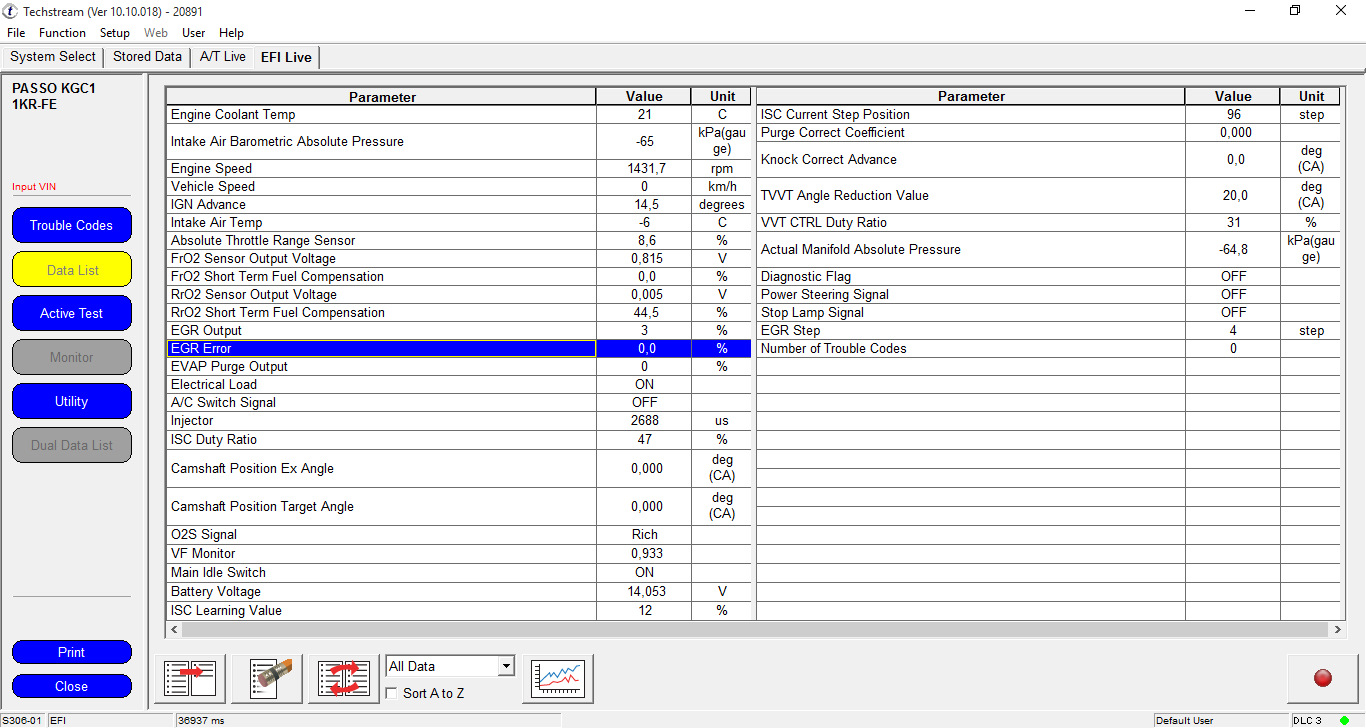Viewport: 1366px width, 728px height.
Task: Click the right table Unit column header
Action: click(x=1311, y=97)
